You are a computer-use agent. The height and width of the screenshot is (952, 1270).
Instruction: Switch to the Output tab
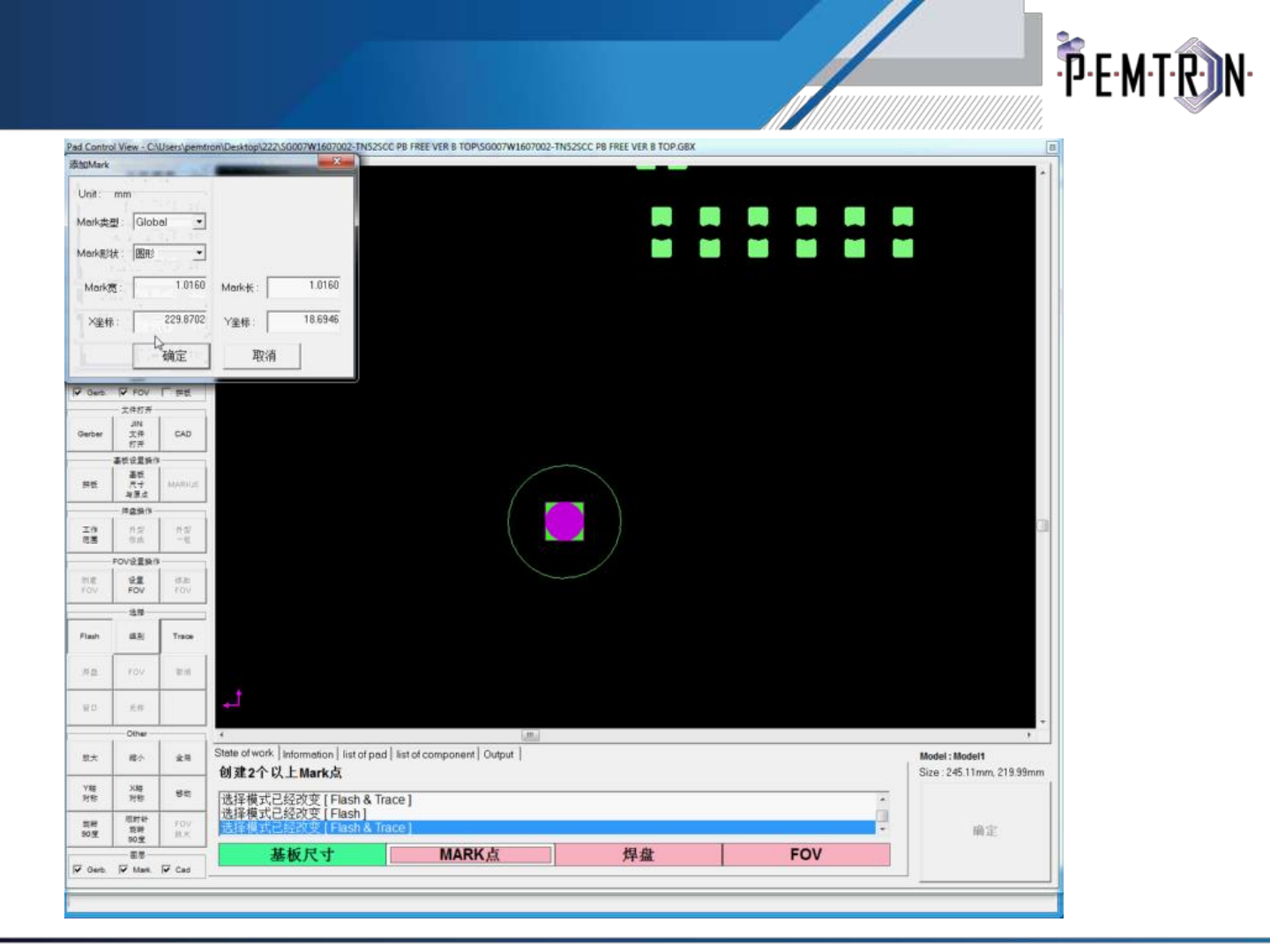[x=498, y=755]
